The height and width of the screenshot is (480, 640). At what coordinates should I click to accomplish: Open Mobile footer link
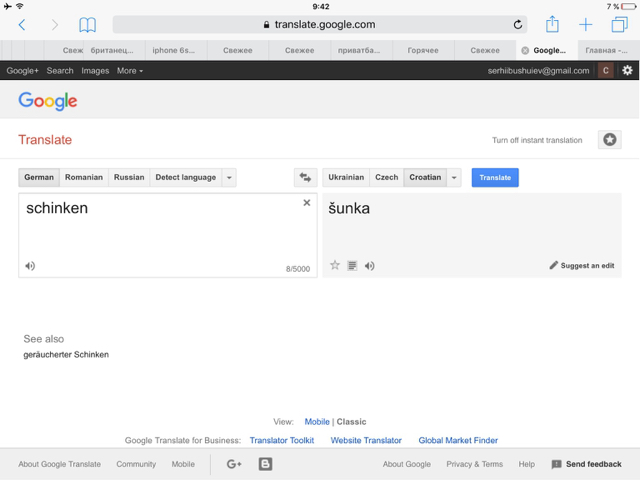click(183, 464)
